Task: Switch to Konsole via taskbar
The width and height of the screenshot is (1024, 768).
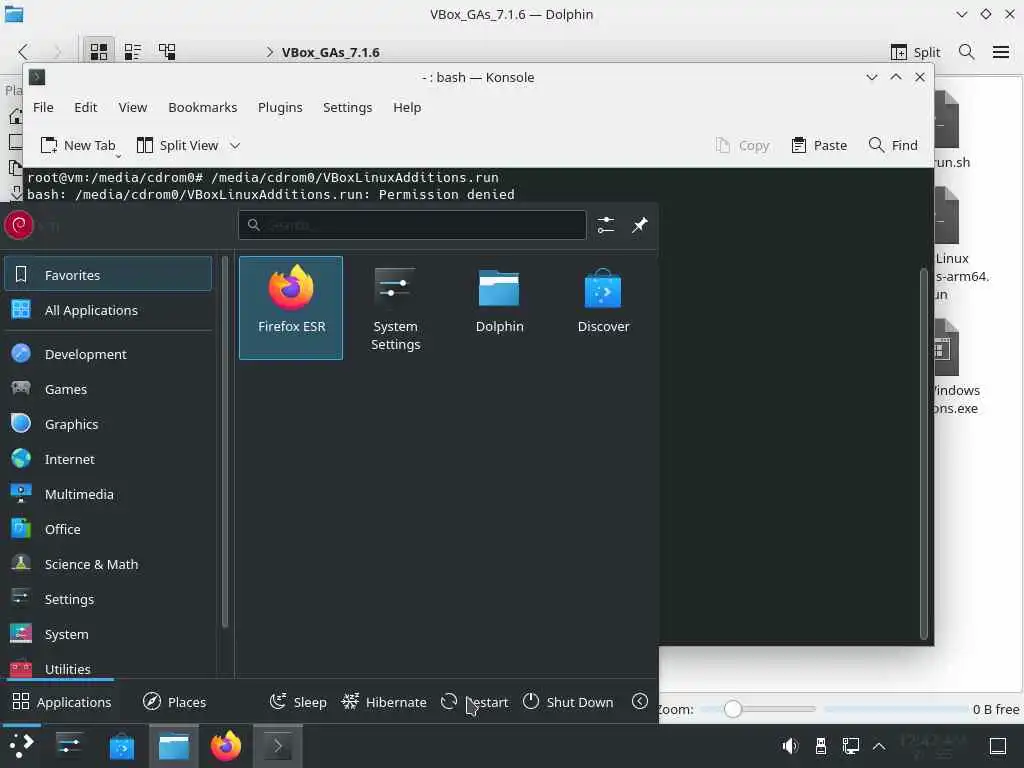Action: (x=278, y=745)
